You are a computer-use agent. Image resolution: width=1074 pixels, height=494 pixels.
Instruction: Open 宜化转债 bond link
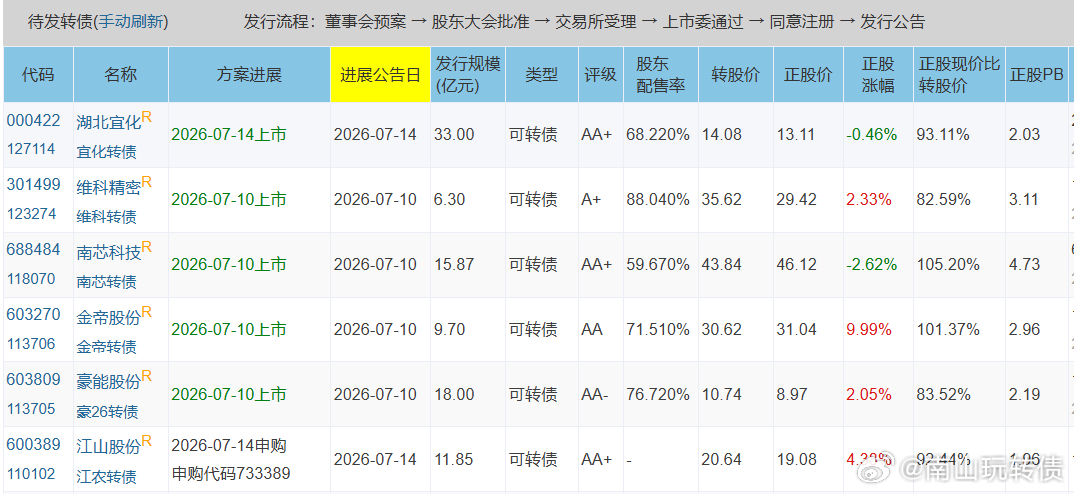(106, 152)
